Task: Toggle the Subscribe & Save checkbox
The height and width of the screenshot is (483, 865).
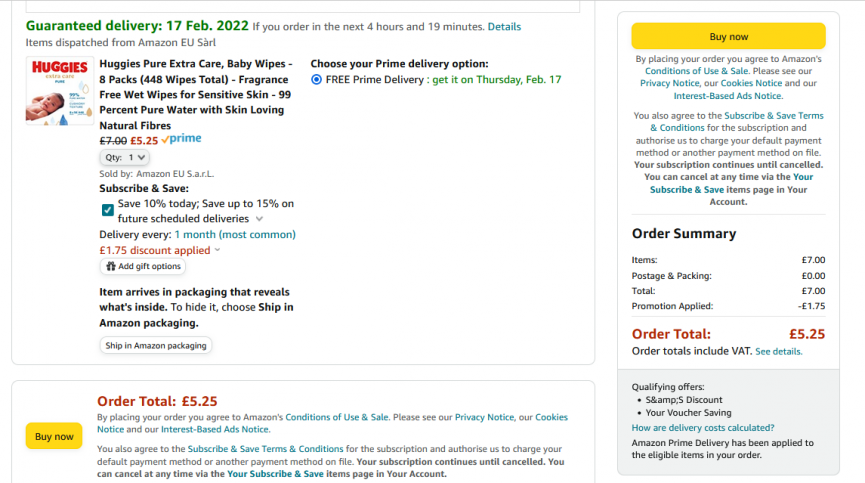Action: (x=108, y=210)
